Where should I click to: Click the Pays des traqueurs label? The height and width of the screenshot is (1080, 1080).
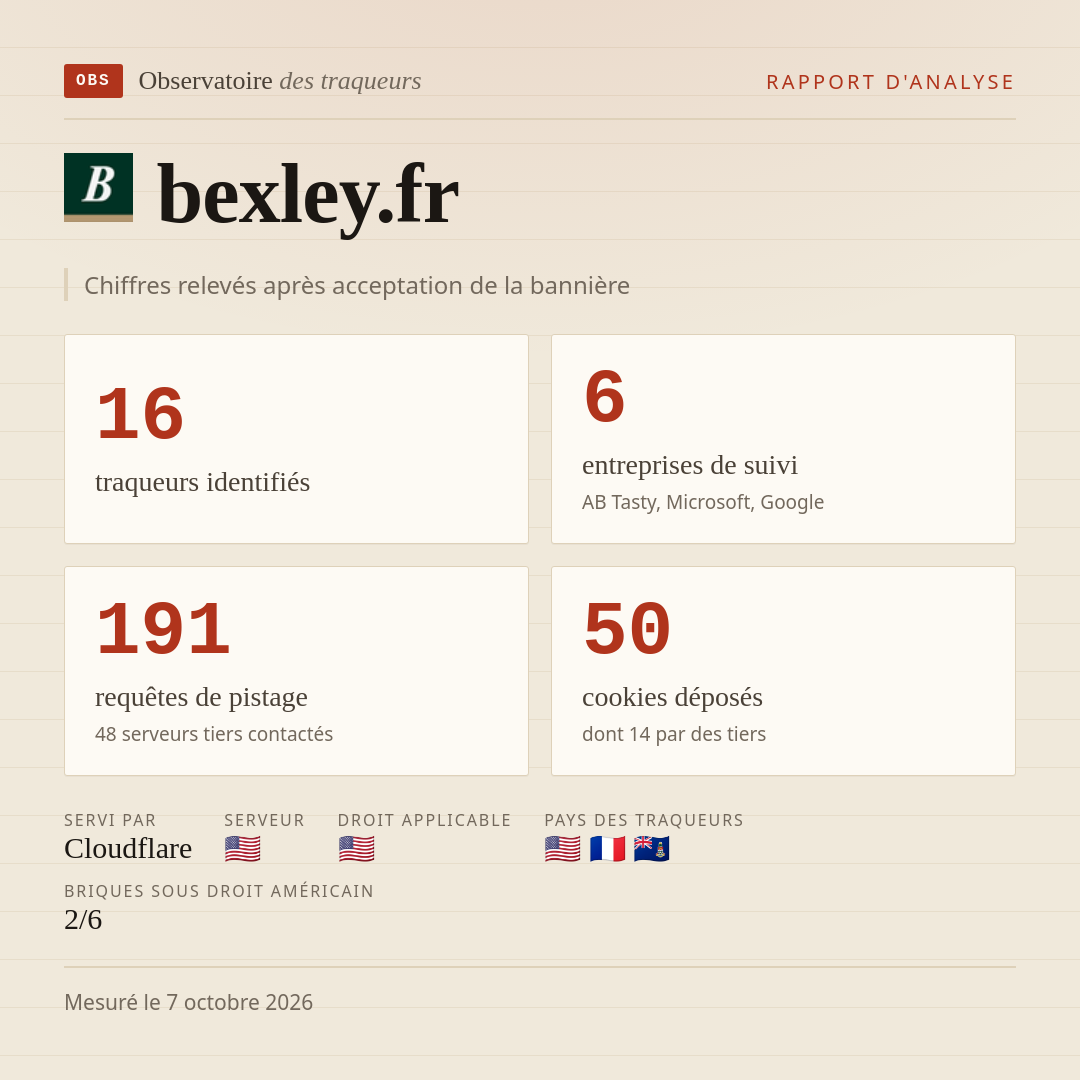[x=644, y=820]
